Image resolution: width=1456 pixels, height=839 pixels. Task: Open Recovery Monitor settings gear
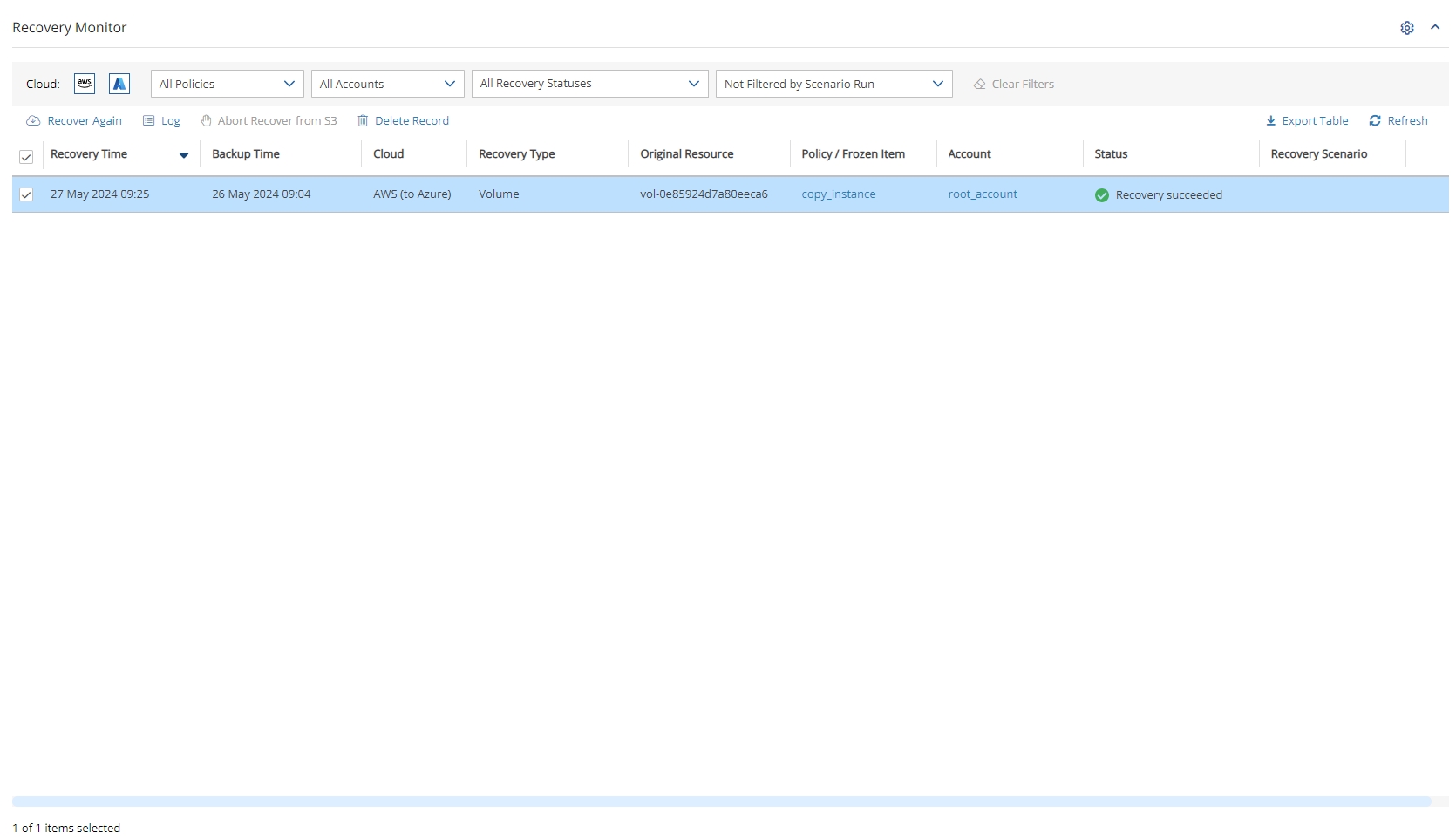pos(1407,28)
